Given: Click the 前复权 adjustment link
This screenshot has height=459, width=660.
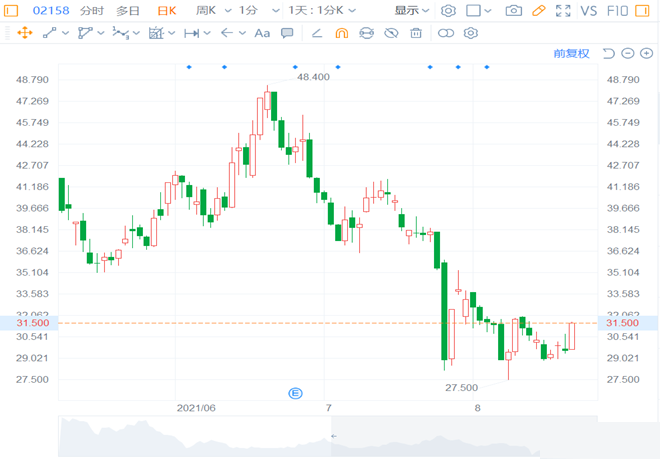Looking at the screenshot, I should pyautogui.click(x=571, y=53).
